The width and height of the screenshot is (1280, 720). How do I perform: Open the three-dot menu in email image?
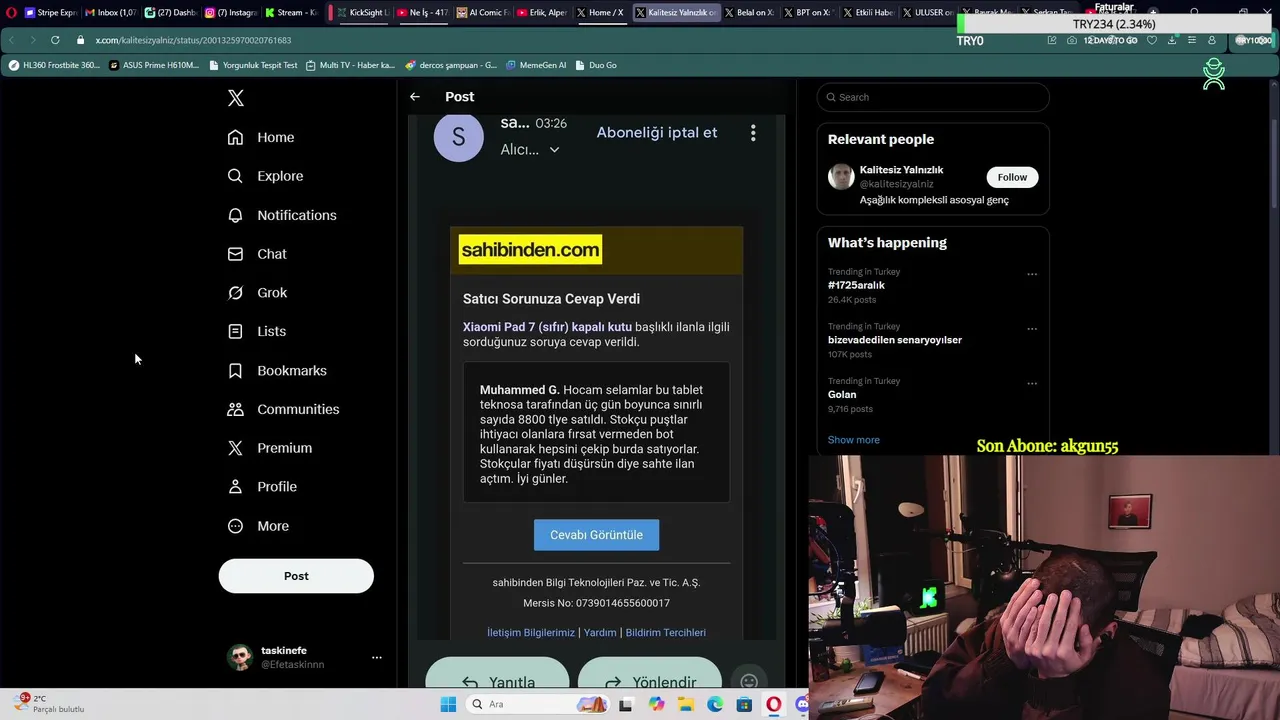753,132
